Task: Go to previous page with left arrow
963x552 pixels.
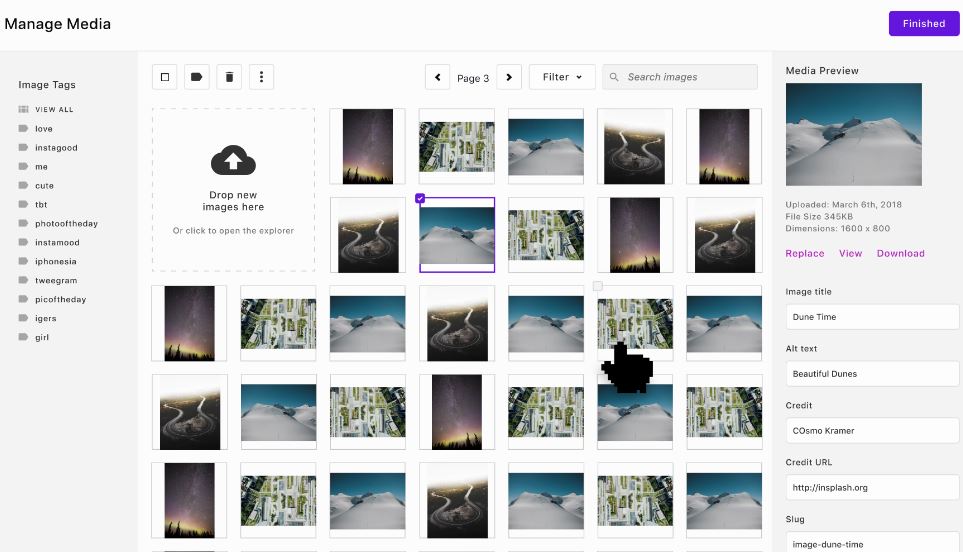Action: [x=437, y=77]
